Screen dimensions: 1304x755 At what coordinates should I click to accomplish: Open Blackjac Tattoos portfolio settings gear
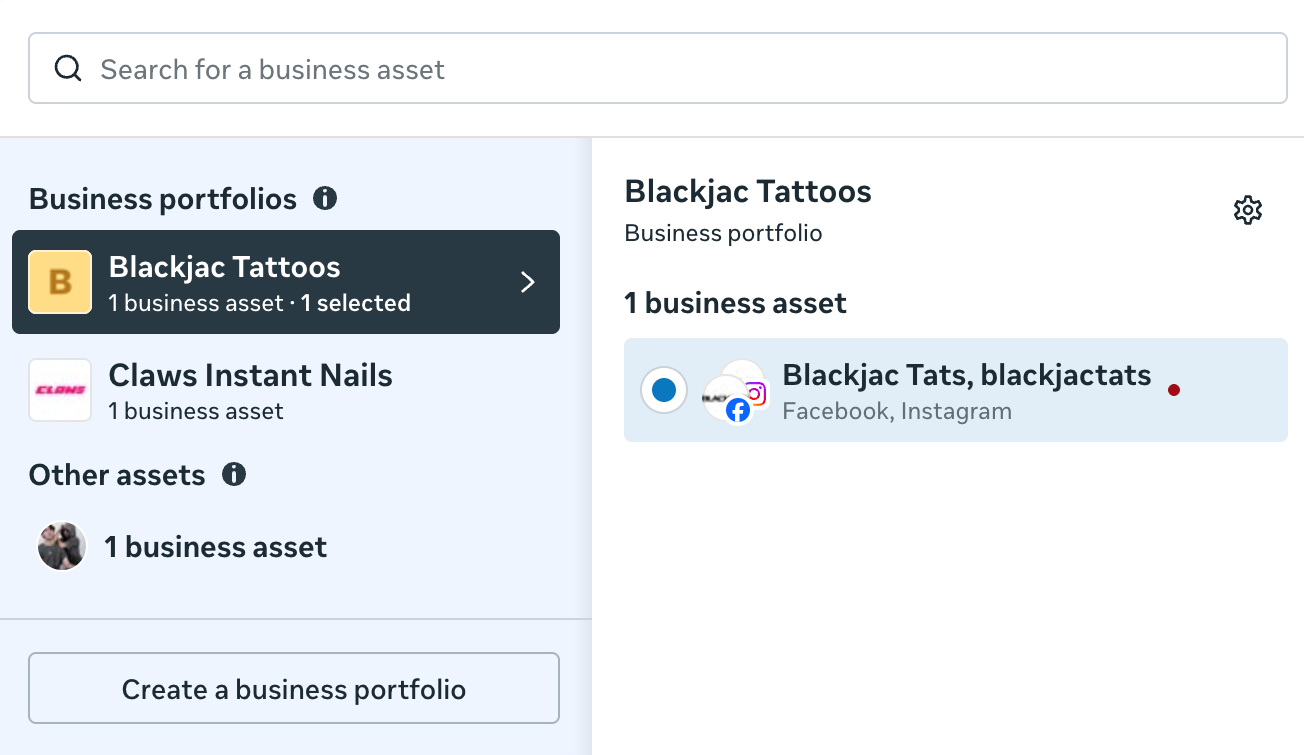click(x=1247, y=210)
